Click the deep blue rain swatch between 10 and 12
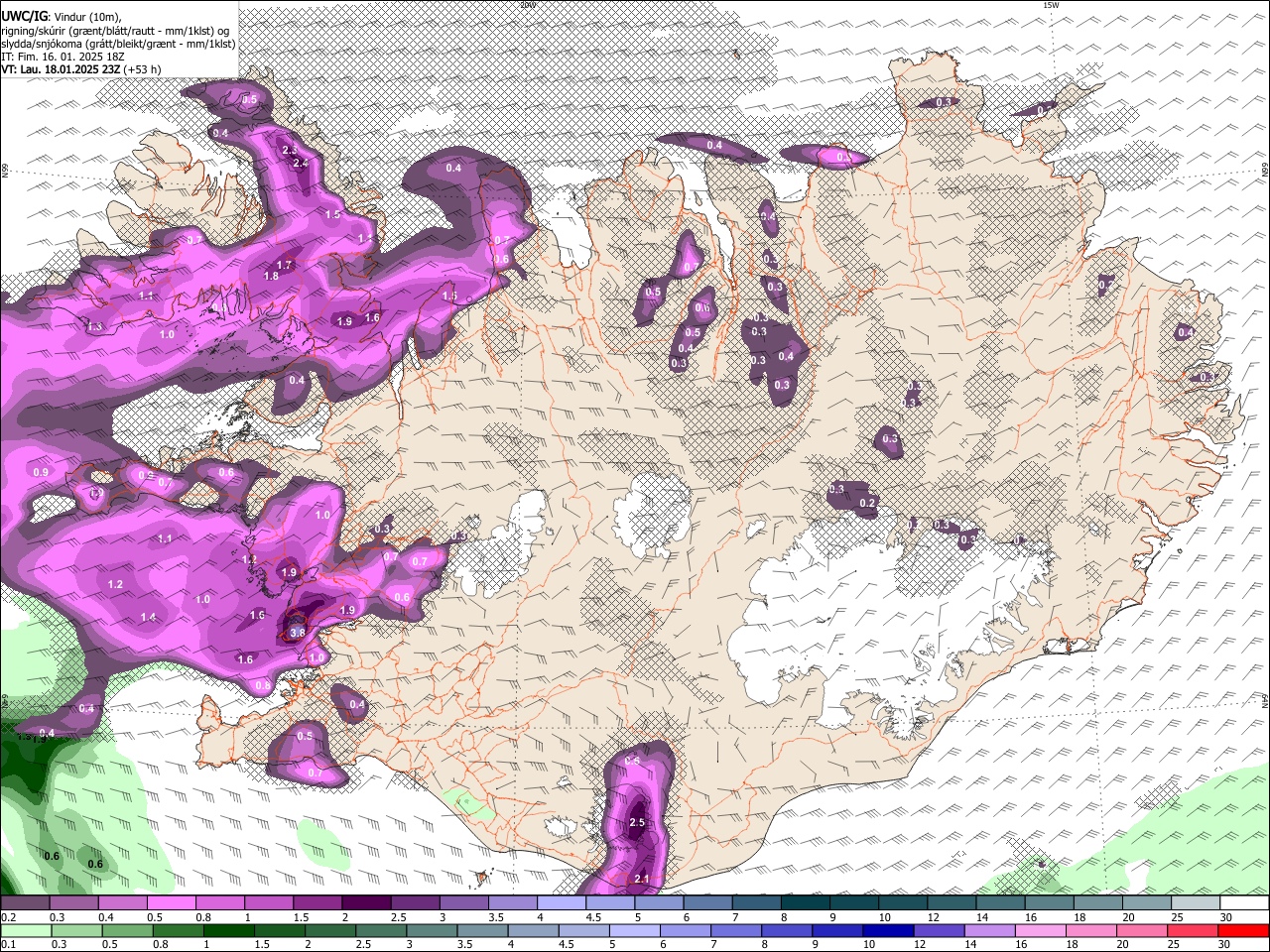This screenshot has height=952, width=1270. (x=889, y=930)
